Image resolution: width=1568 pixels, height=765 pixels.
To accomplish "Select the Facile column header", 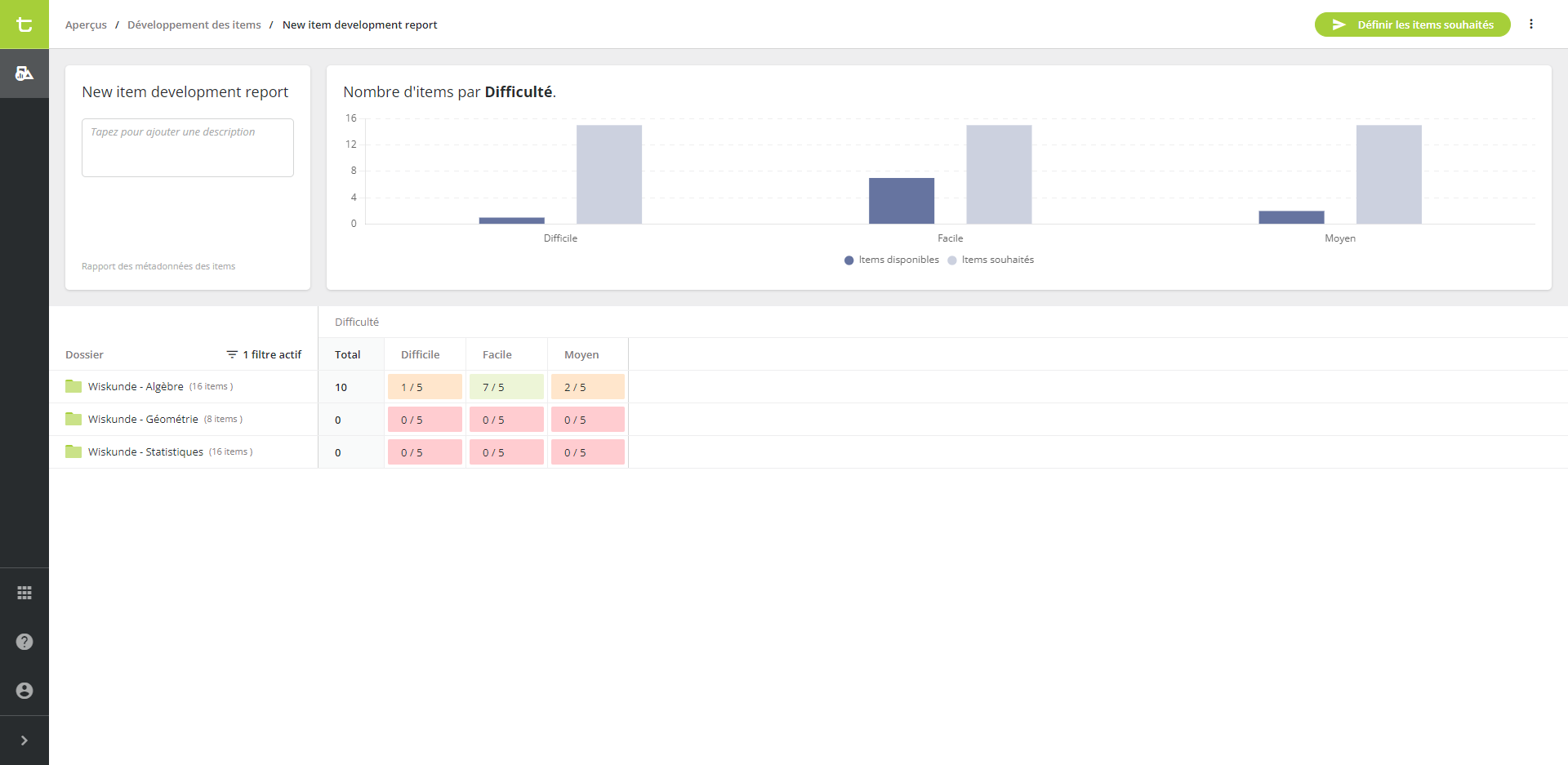I will click(497, 354).
